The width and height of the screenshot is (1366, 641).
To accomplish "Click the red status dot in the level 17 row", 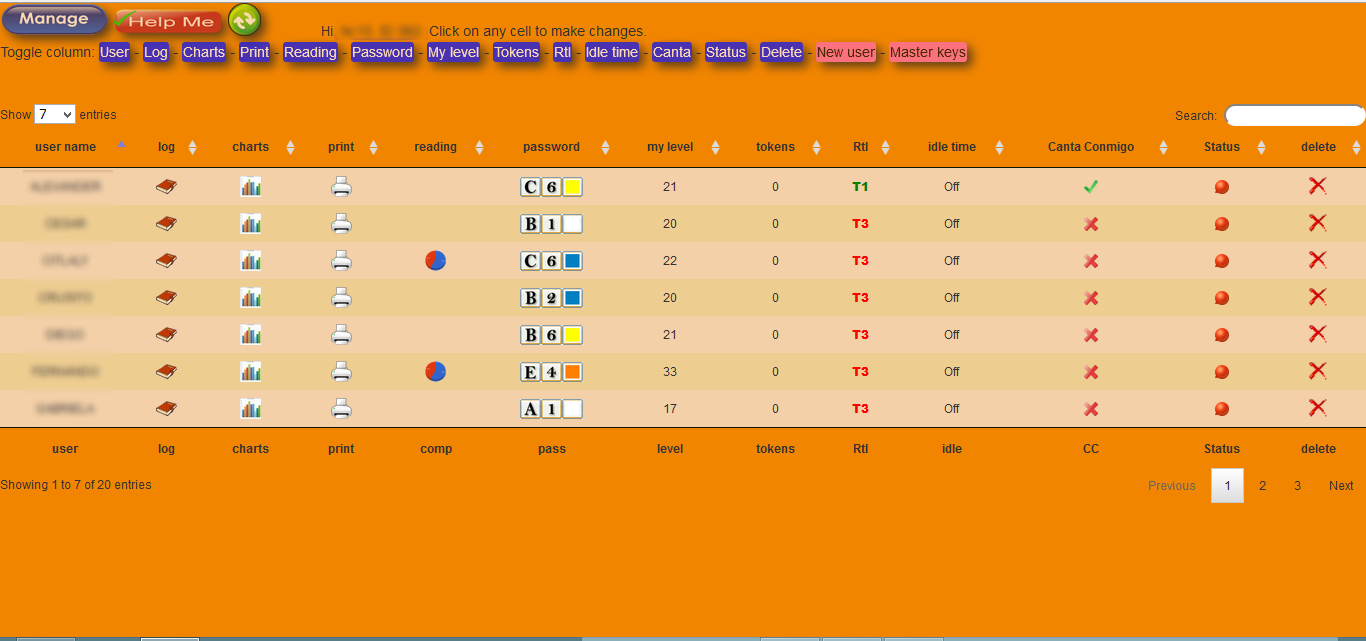I will (1221, 409).
